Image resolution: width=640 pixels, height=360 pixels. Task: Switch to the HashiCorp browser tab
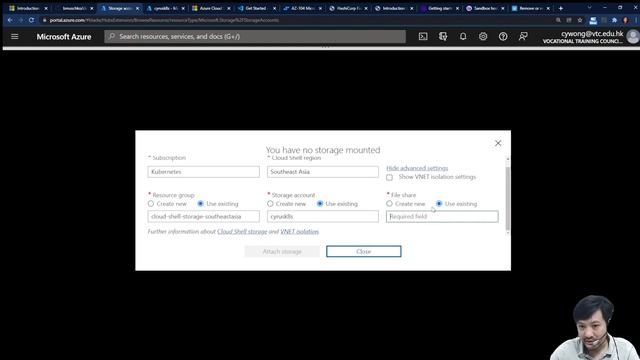pos(348,8)
